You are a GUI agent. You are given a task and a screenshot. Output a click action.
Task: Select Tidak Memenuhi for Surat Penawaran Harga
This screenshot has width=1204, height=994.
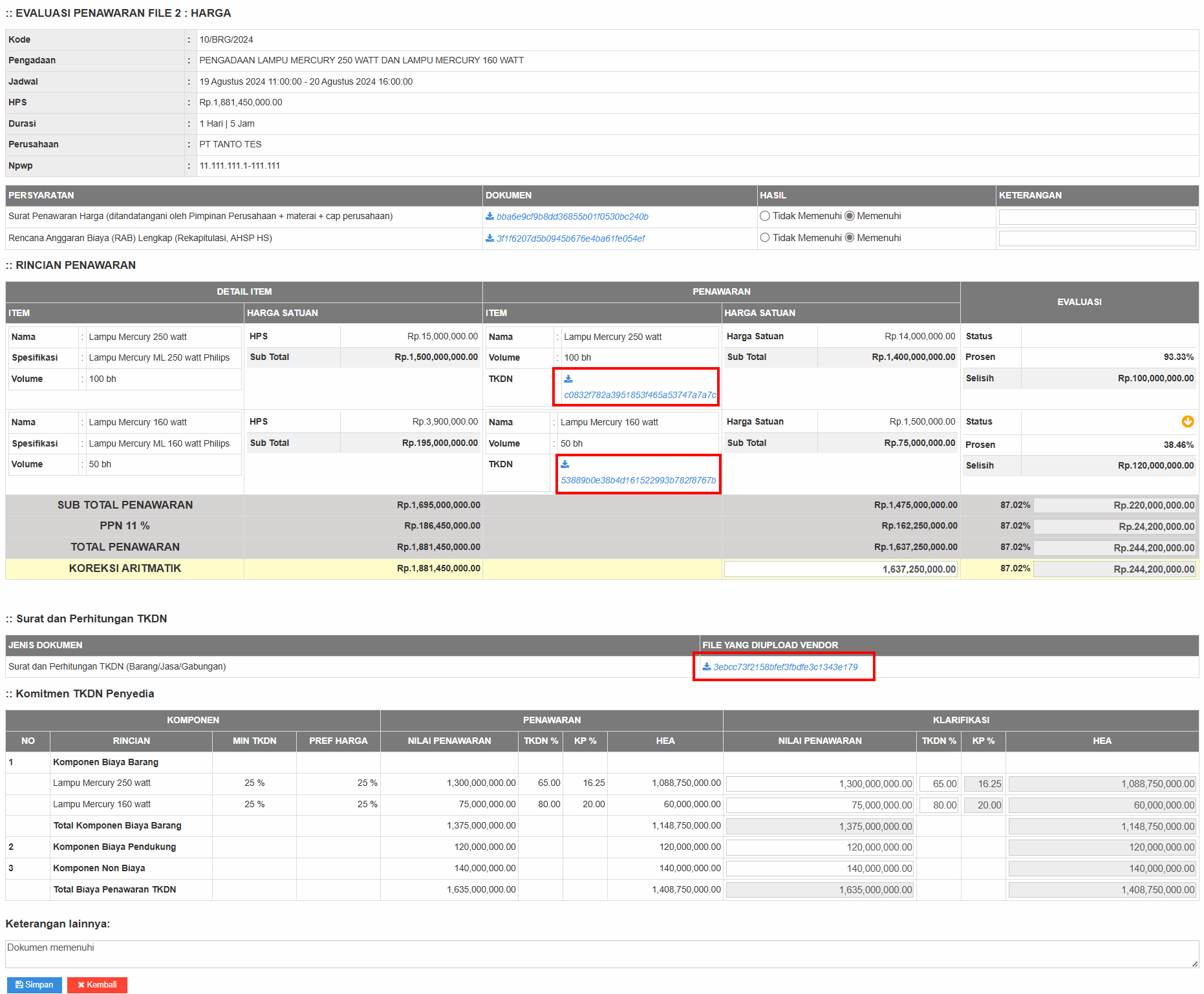tap(765, 217)
